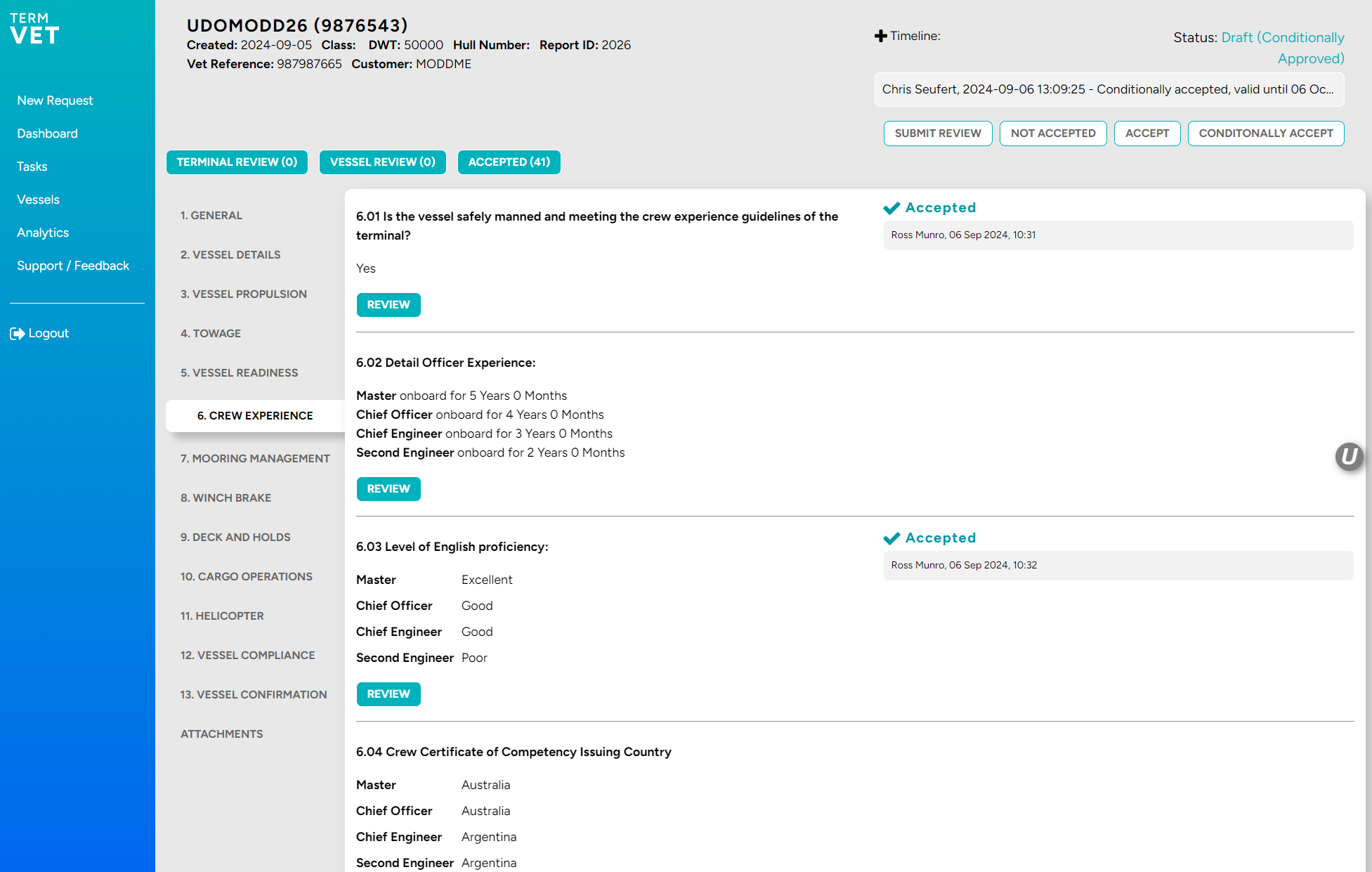Open section 3. VESSEL PROPULSION
Image resolution: width=1372 pixels, height=872 pixels.
(244, 294)
